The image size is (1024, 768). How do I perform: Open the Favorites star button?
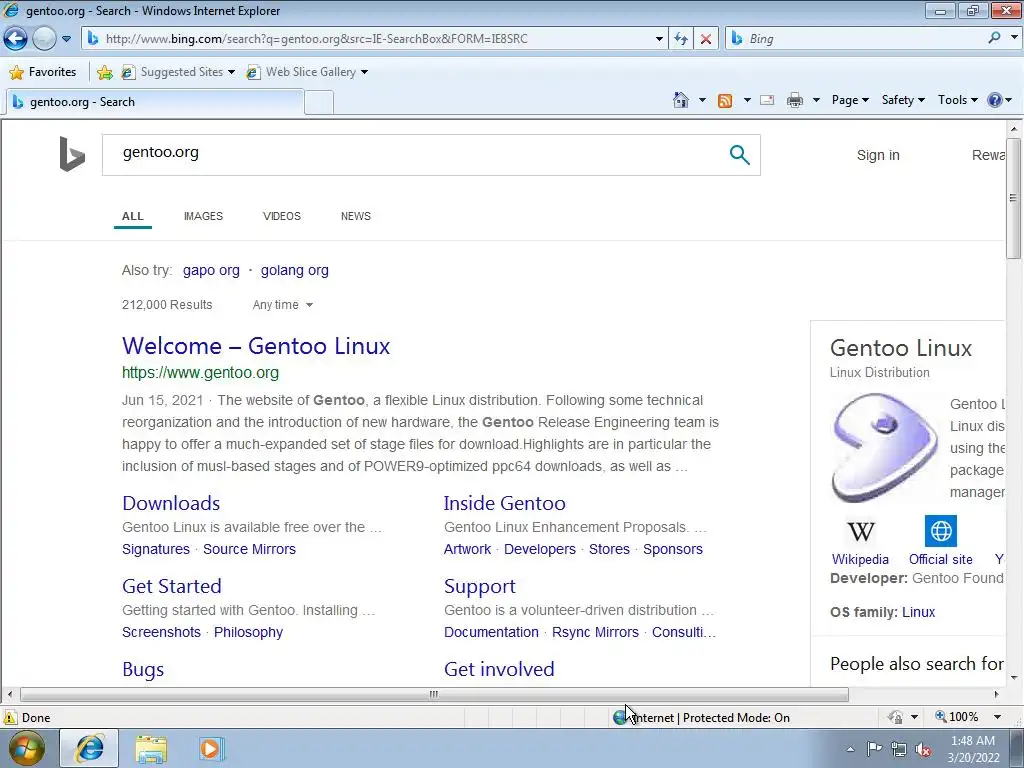click(x=43, y=72)
